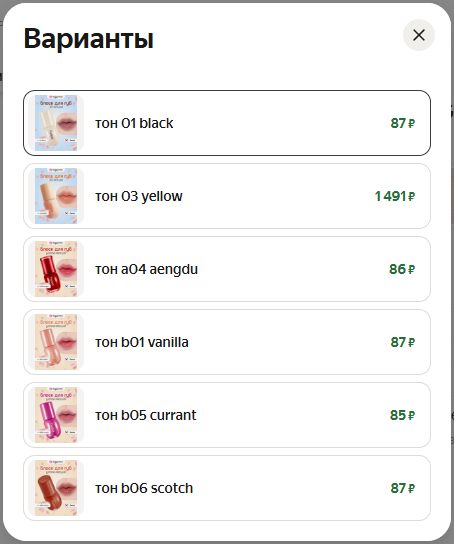Click the 01 black lip gloss thumbnail
Screen dimensions: 454x544
(x=56, y=123)
